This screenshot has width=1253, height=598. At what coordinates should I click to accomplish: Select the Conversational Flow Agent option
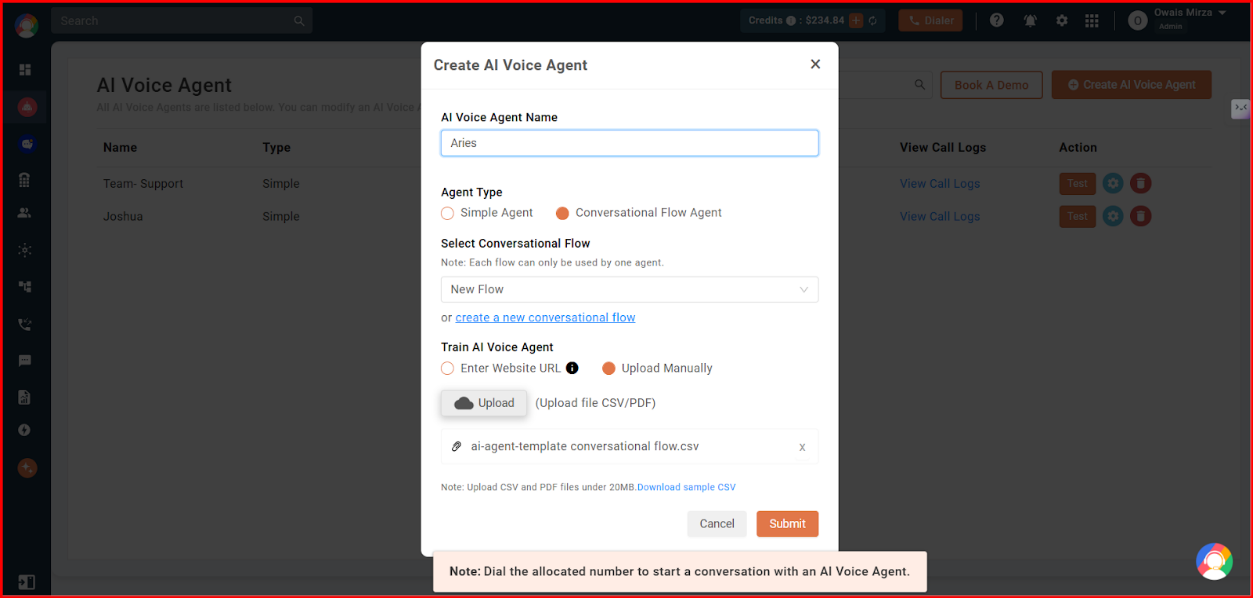[562, 213]
